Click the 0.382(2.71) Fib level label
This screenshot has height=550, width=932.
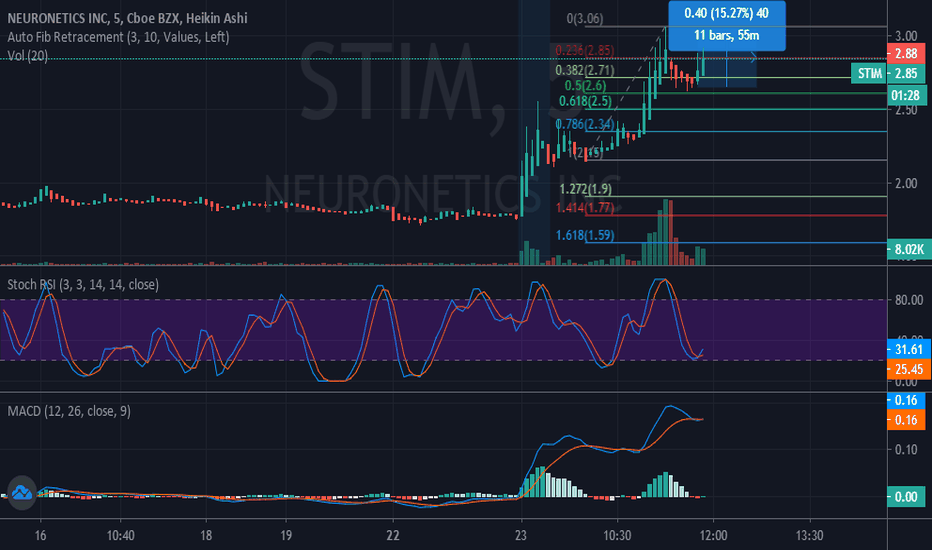pyautogui.click(x=585, y=71)
